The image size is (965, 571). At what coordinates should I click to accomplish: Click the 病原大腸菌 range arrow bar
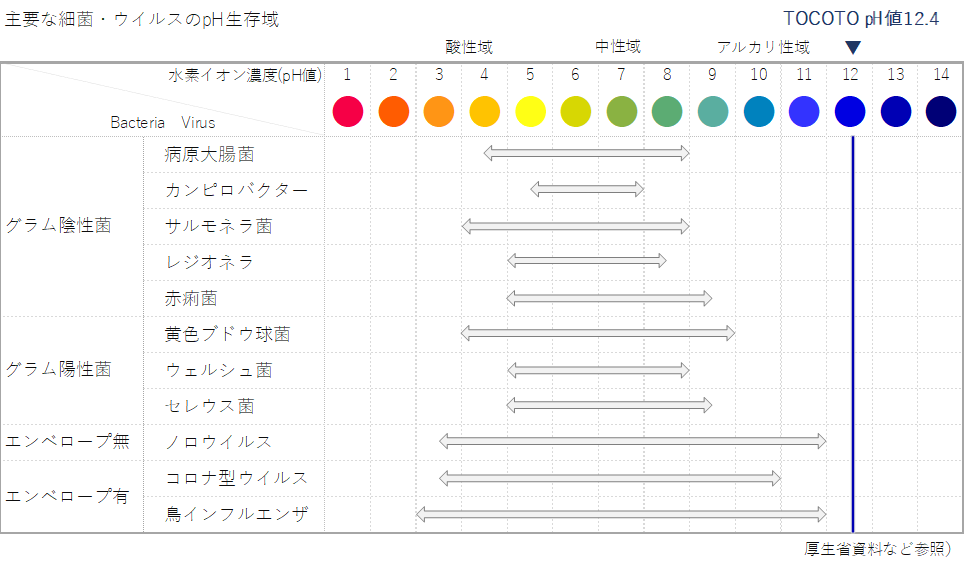[586, 153]
